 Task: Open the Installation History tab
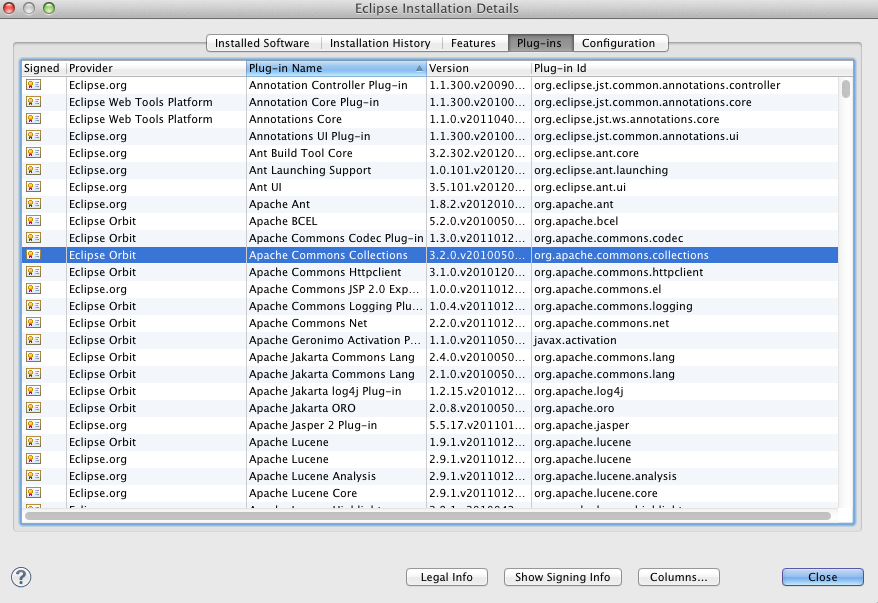click(380, 43)
